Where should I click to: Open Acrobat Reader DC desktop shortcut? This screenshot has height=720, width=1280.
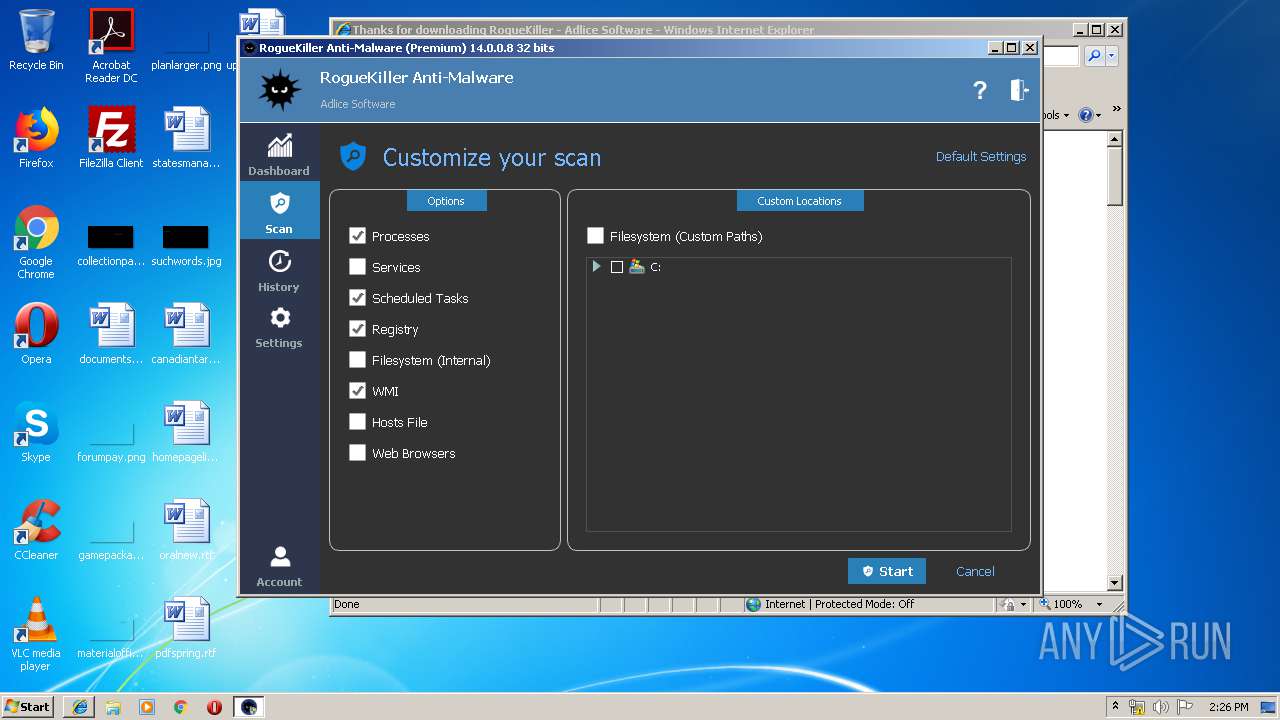(x=111, y=46)
